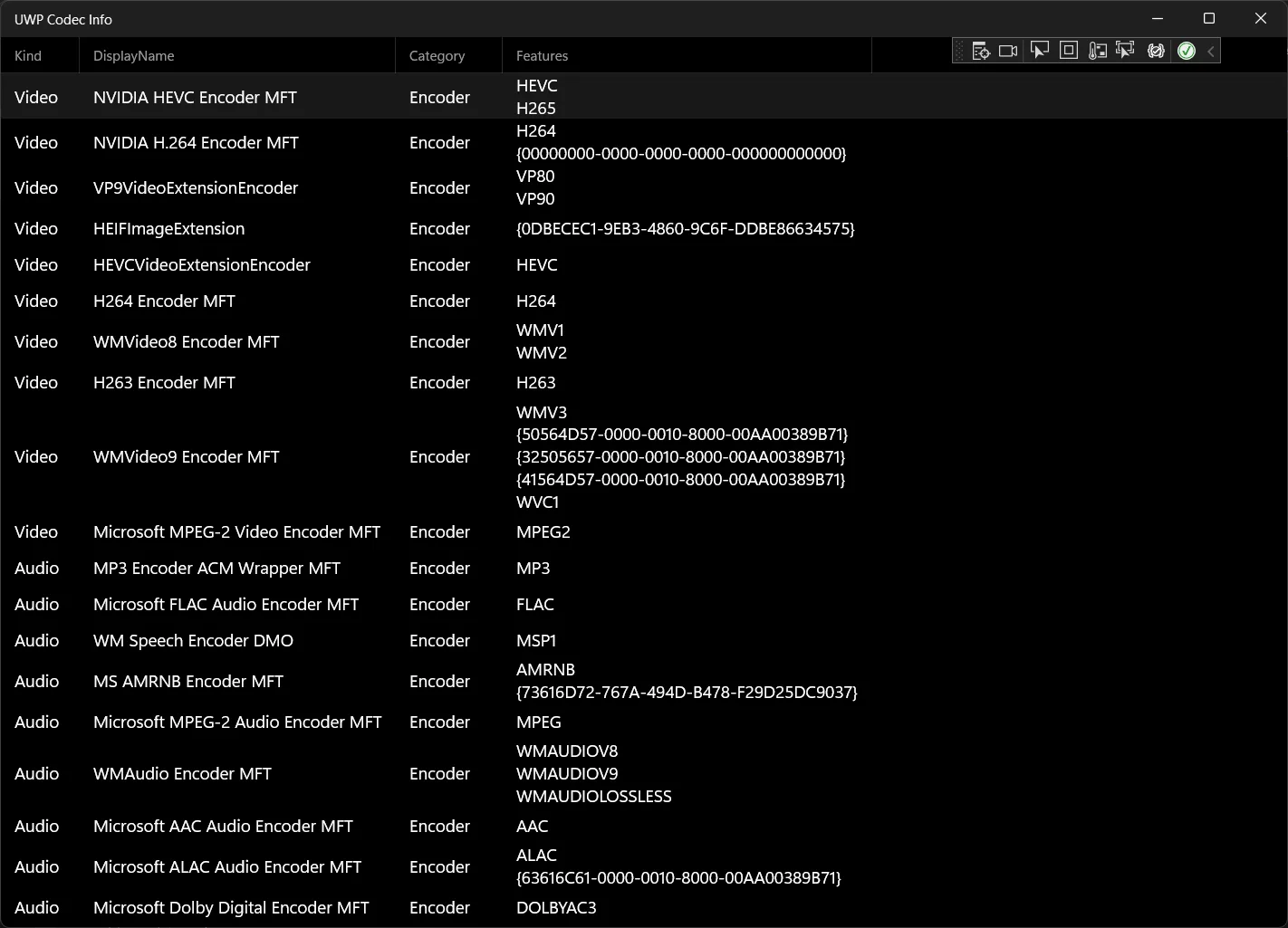Select Microsoft MPEG-2 Audio Encoder MFT
This screenshot has height=928, width=1288.
[237, 722]
